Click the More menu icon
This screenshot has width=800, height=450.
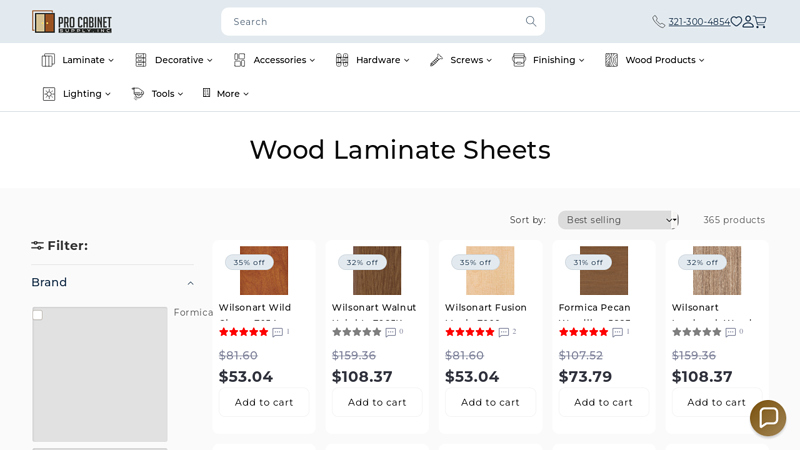pyautogui.click(x=206, y=93)
